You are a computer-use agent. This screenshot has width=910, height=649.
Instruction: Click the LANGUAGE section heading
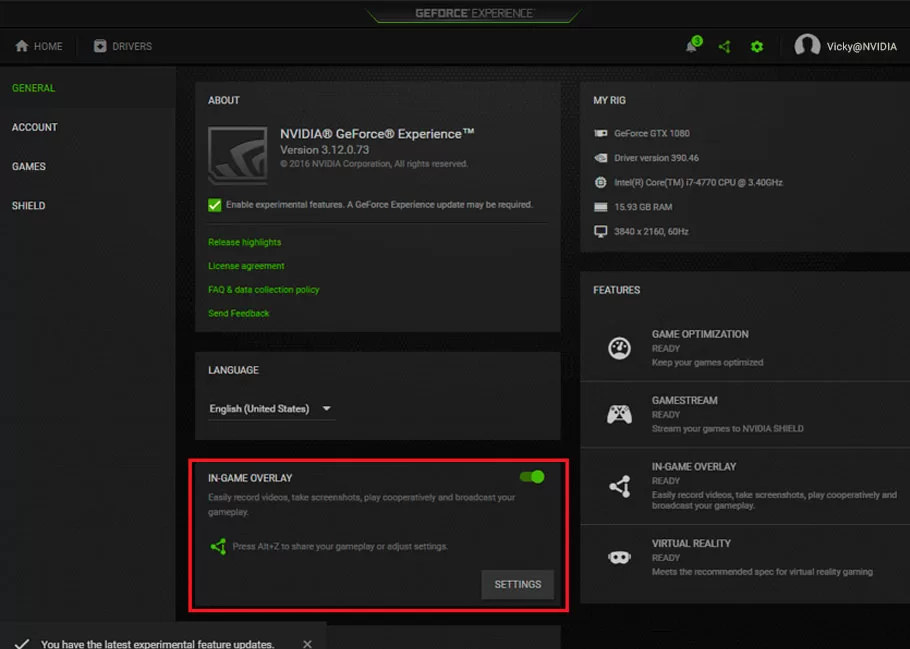click(233, 370)
